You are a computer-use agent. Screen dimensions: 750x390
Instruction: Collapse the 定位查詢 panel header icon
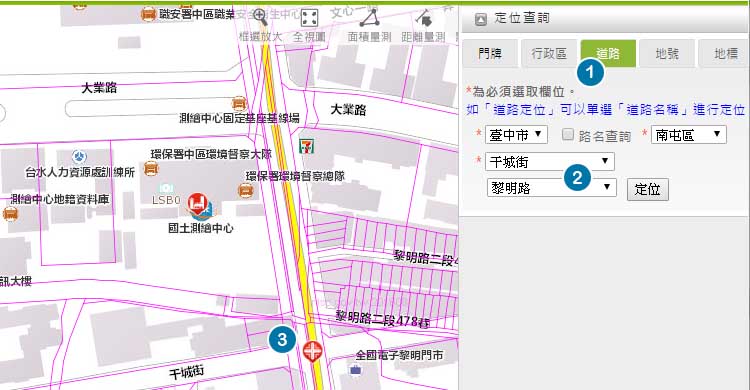481,19
